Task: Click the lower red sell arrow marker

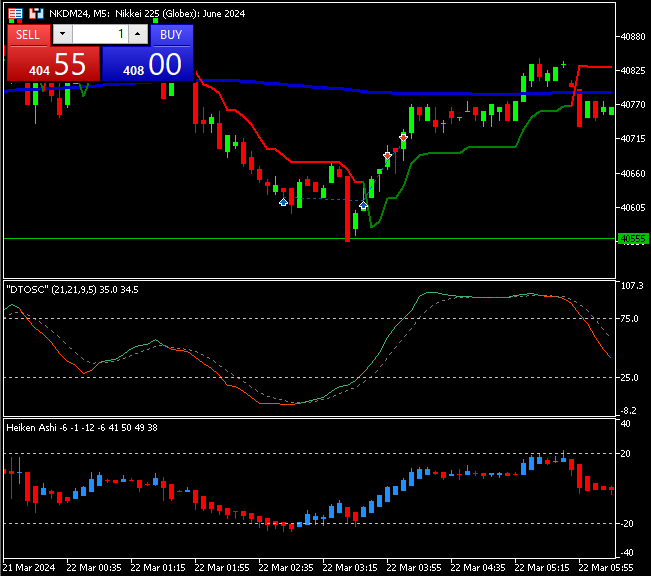Action: coord(387,156)
